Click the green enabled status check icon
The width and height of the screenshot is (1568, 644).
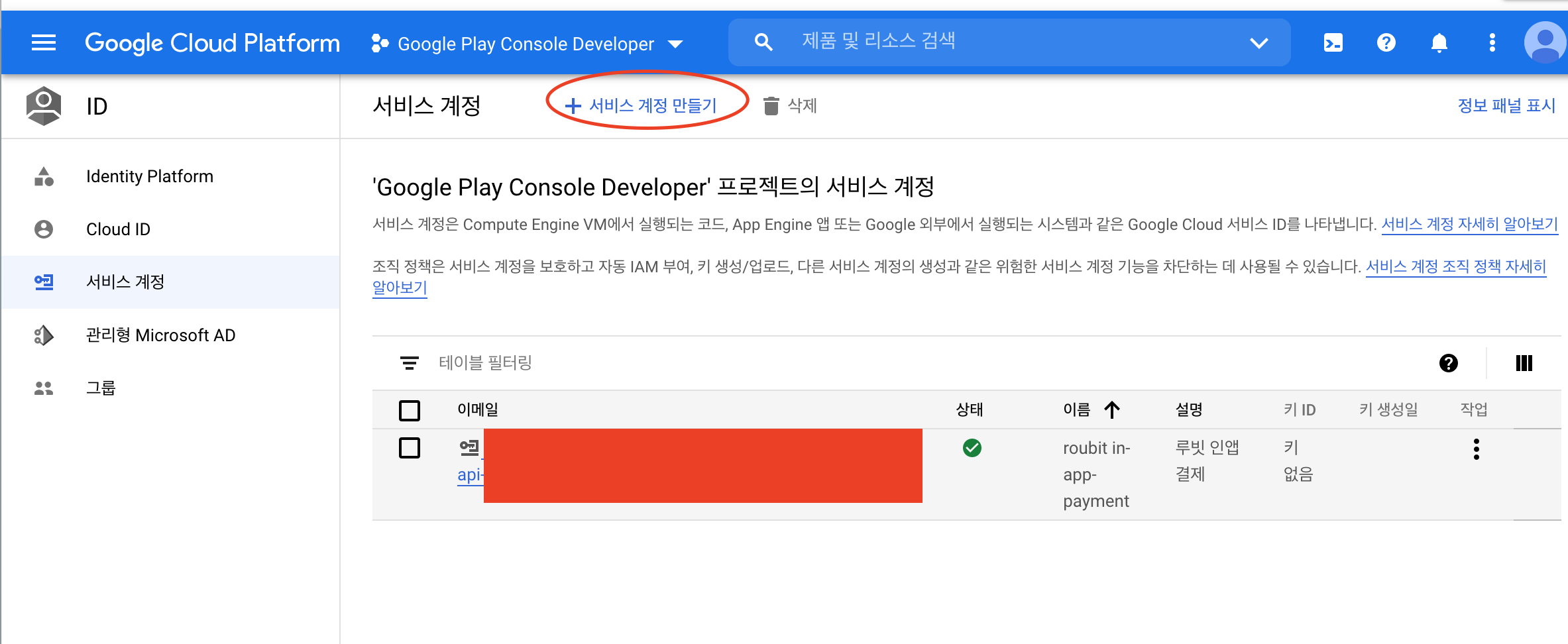[x=972, y=448]
